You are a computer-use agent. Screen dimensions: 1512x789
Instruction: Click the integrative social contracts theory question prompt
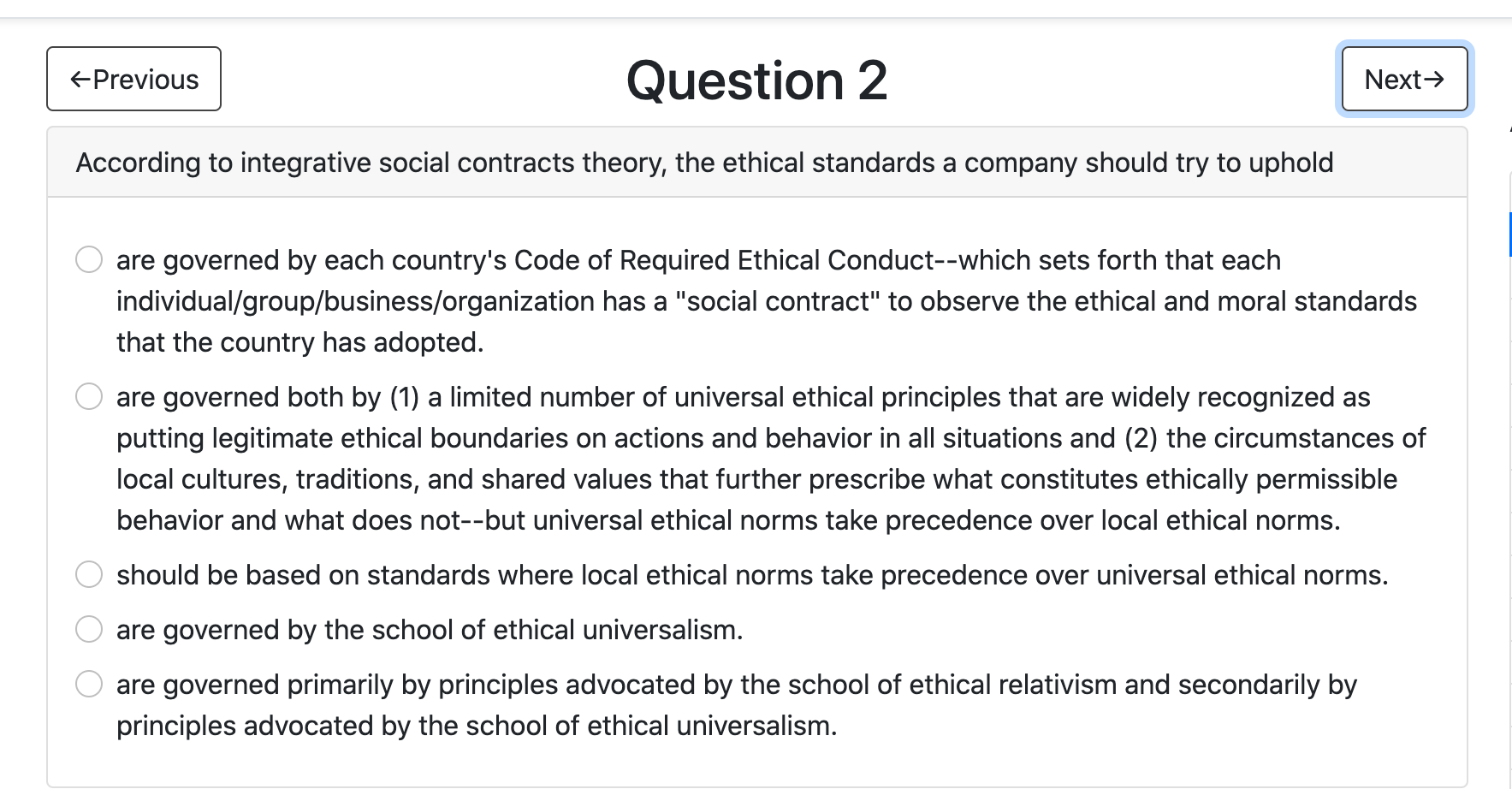click(x=704, y=163)
